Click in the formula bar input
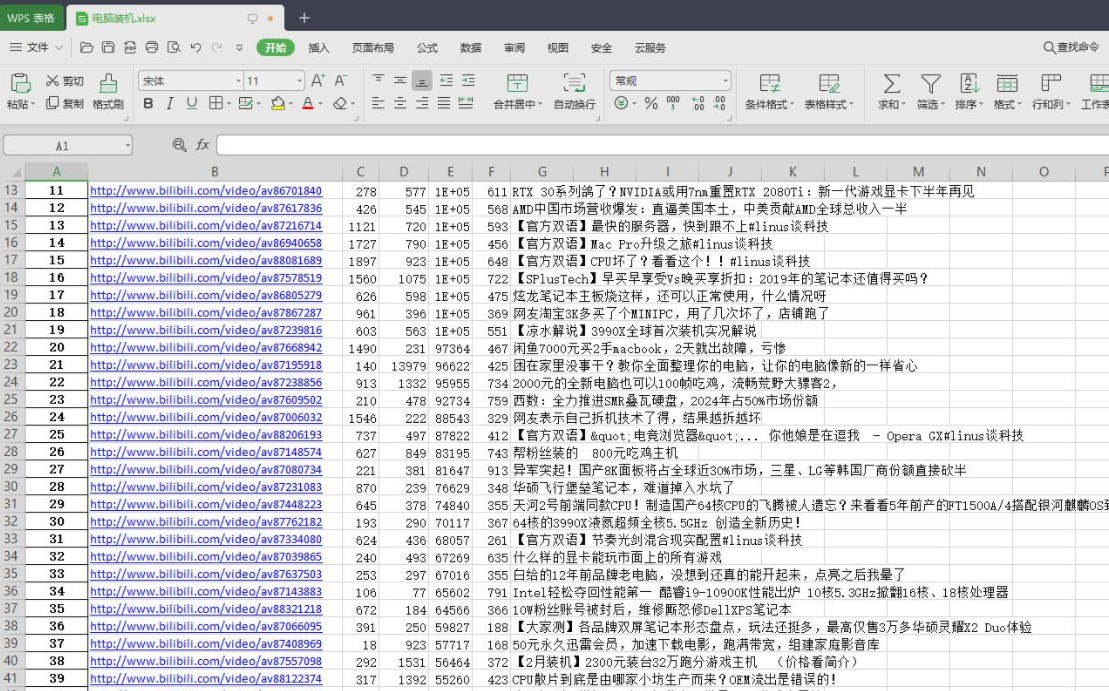Viewport: 1109px width, 691px height. click(x=663, y=145)
